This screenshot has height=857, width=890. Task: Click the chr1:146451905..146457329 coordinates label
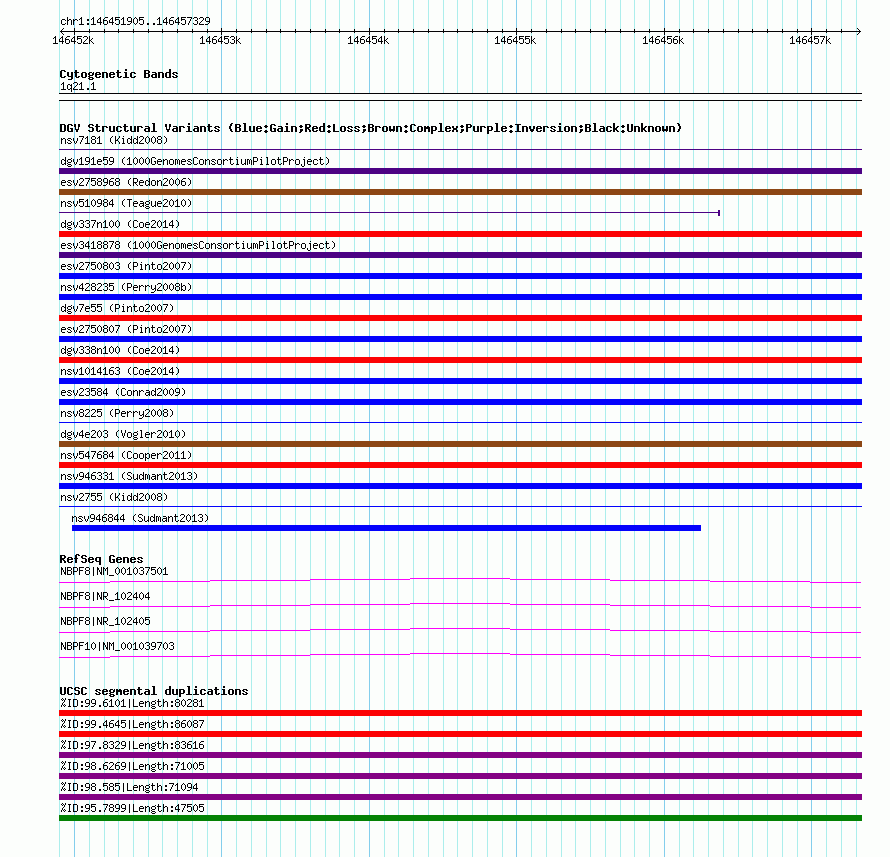click(135, 22)
